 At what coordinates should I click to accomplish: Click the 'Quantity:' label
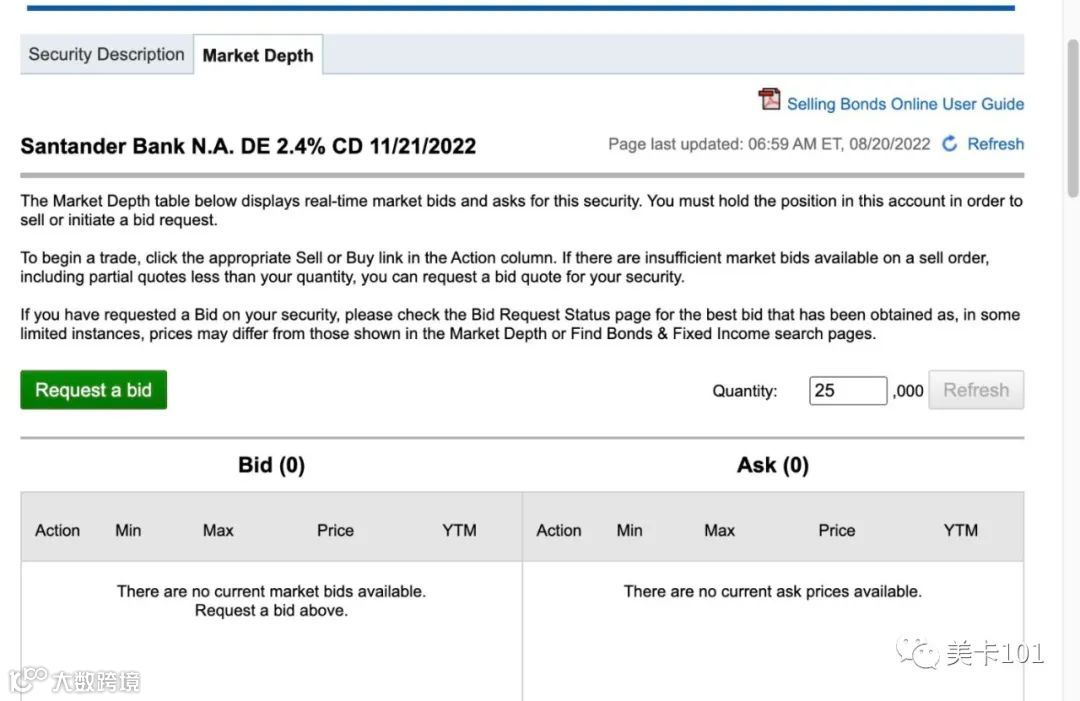tap(745, 391)
